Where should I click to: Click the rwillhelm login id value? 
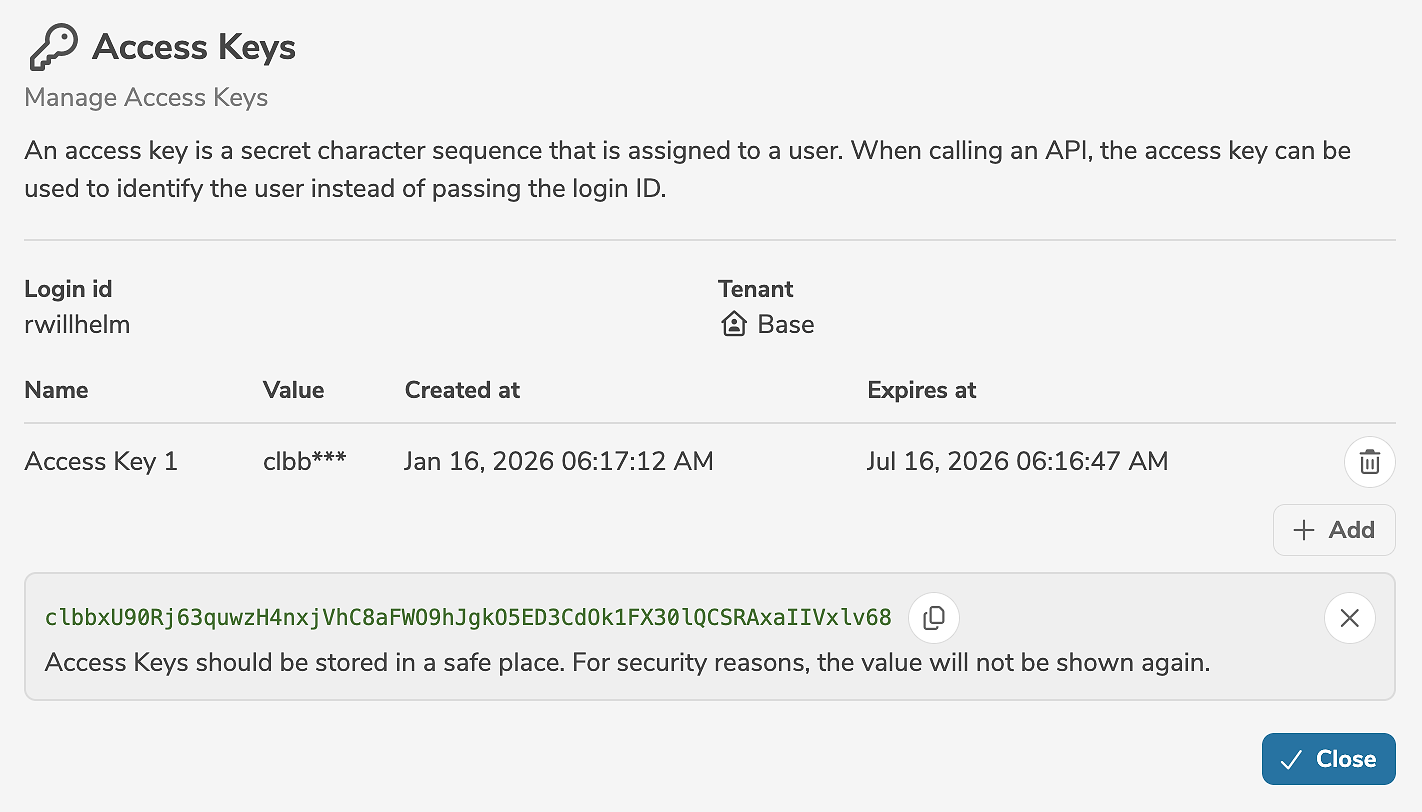pyautogui.click(x=77, y=325)
